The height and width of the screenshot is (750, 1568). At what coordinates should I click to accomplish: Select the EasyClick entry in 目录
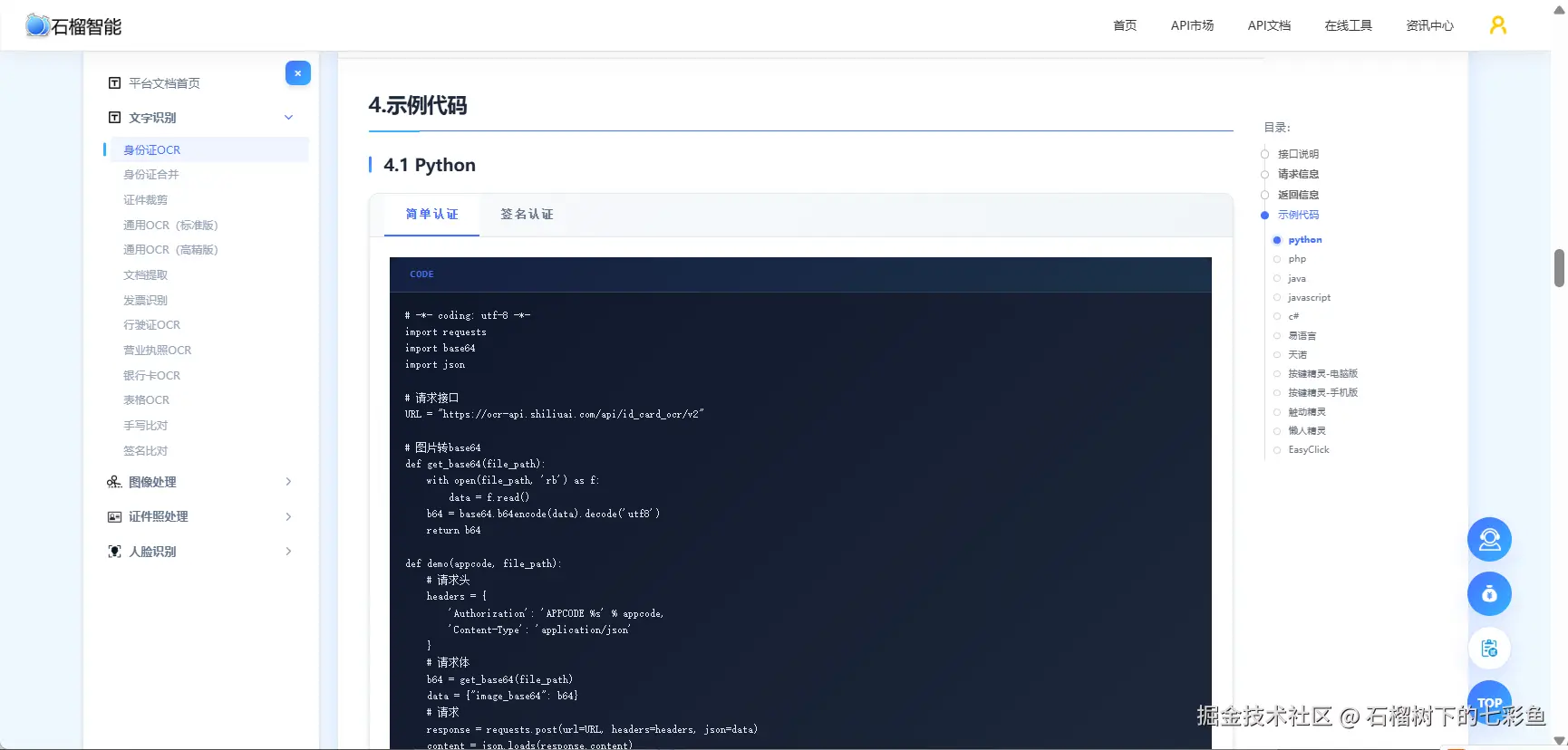point(1308,450)
